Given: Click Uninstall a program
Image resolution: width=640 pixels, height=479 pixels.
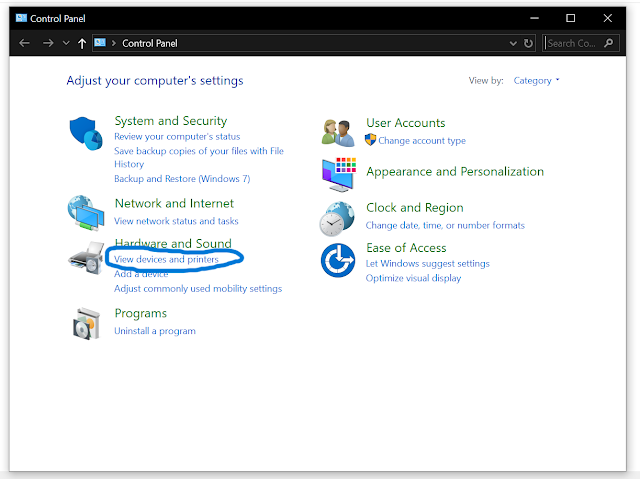Looking at the screenshot, I should [155, 330].
